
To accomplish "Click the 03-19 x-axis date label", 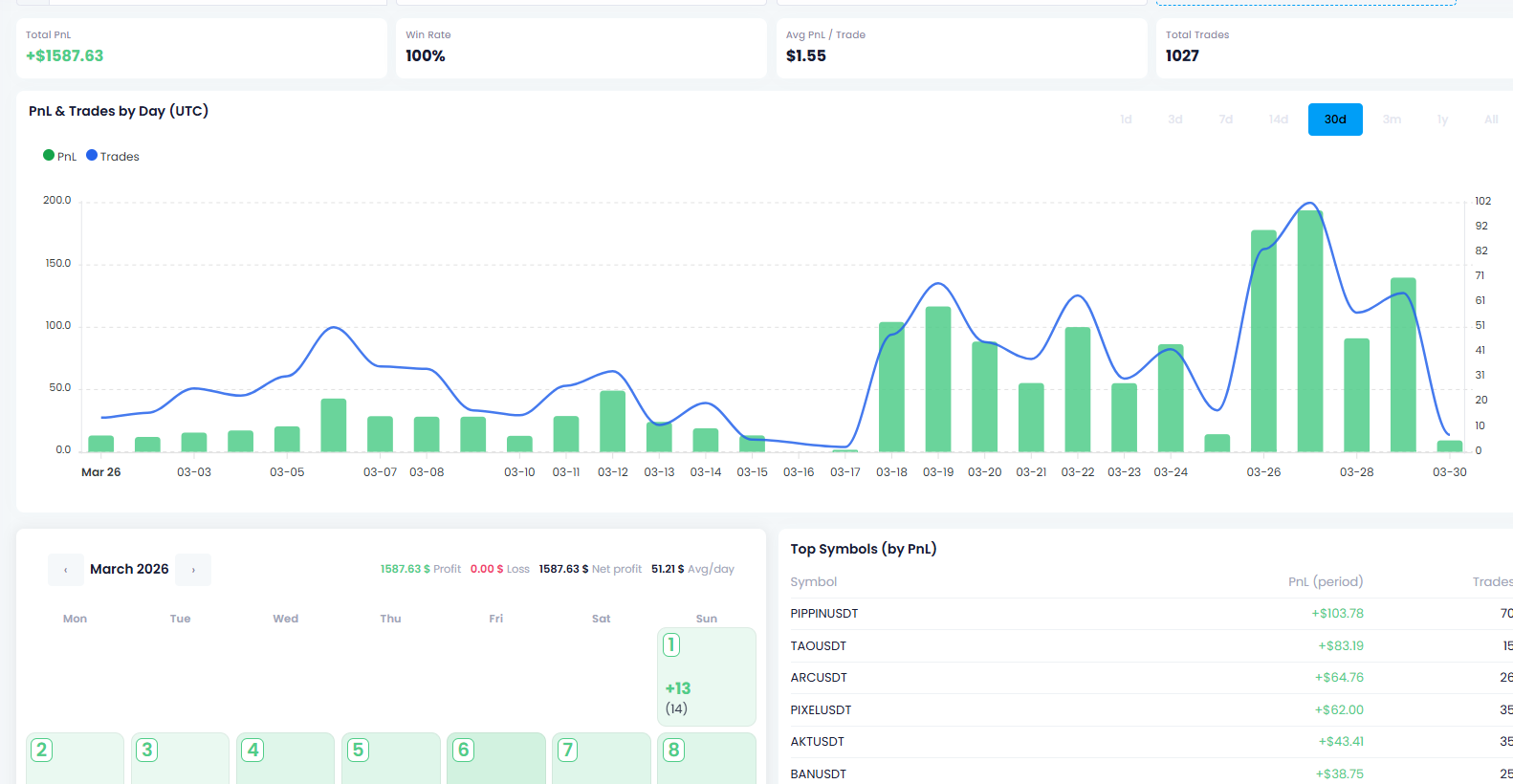I will [938, 472].
